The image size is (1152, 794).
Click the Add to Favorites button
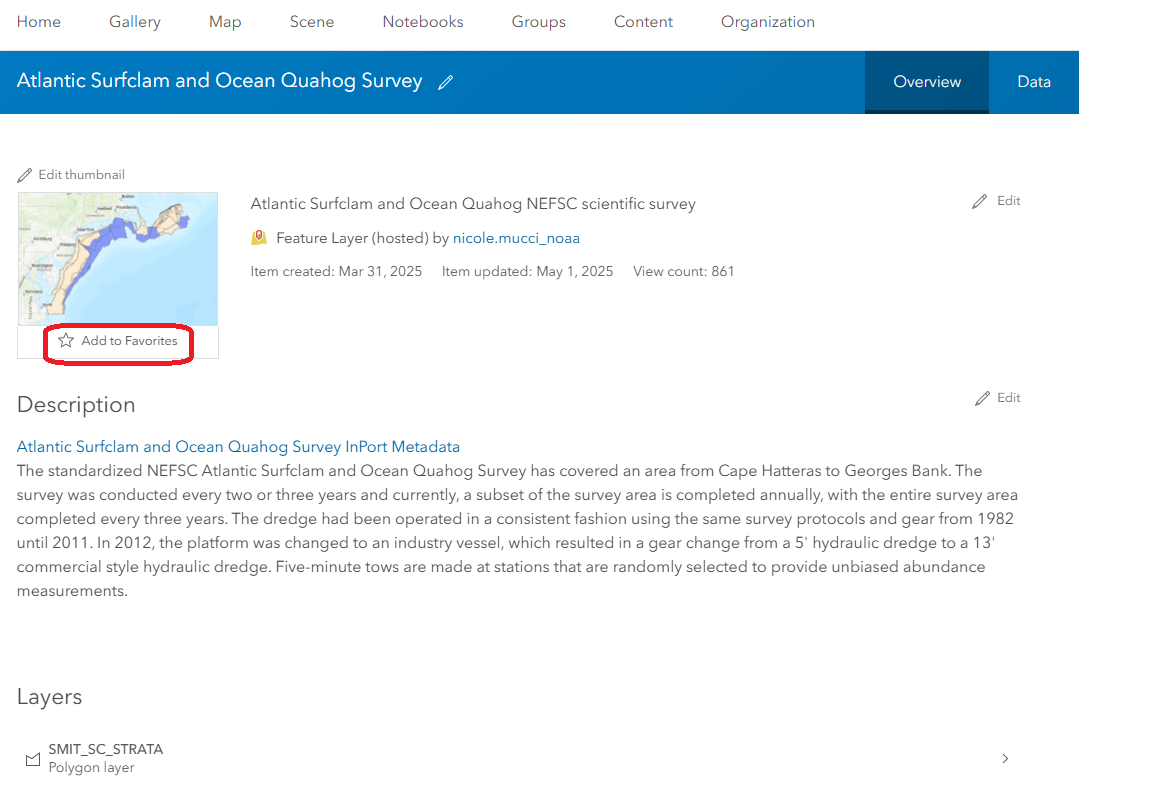[118, 342]
